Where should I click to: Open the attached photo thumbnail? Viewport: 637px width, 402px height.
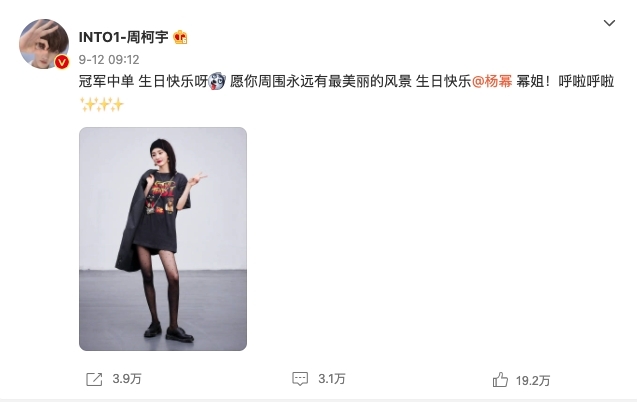tap(163, 239)
